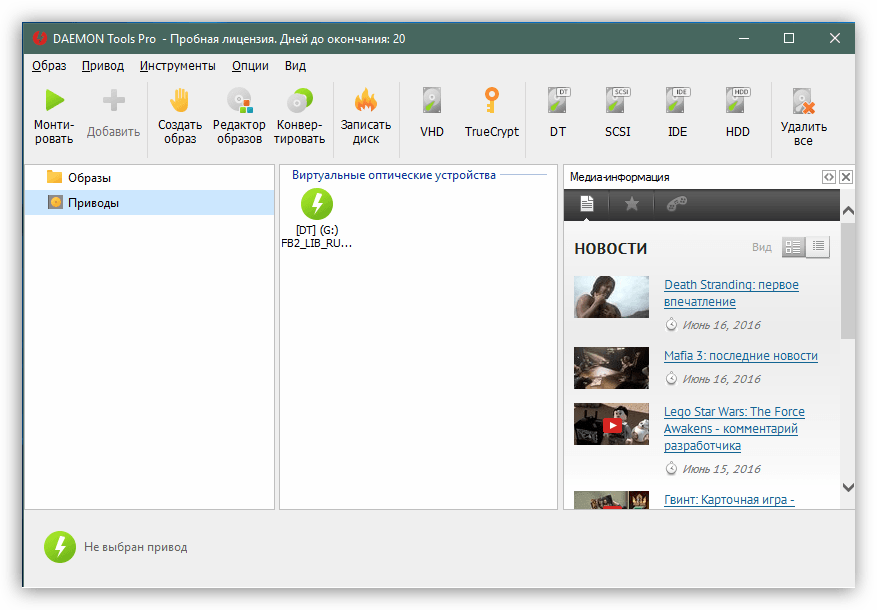Screen dimensions: 877x610
Task: Click the Death Stranding news thumbnail
Action: click(611, 297)
